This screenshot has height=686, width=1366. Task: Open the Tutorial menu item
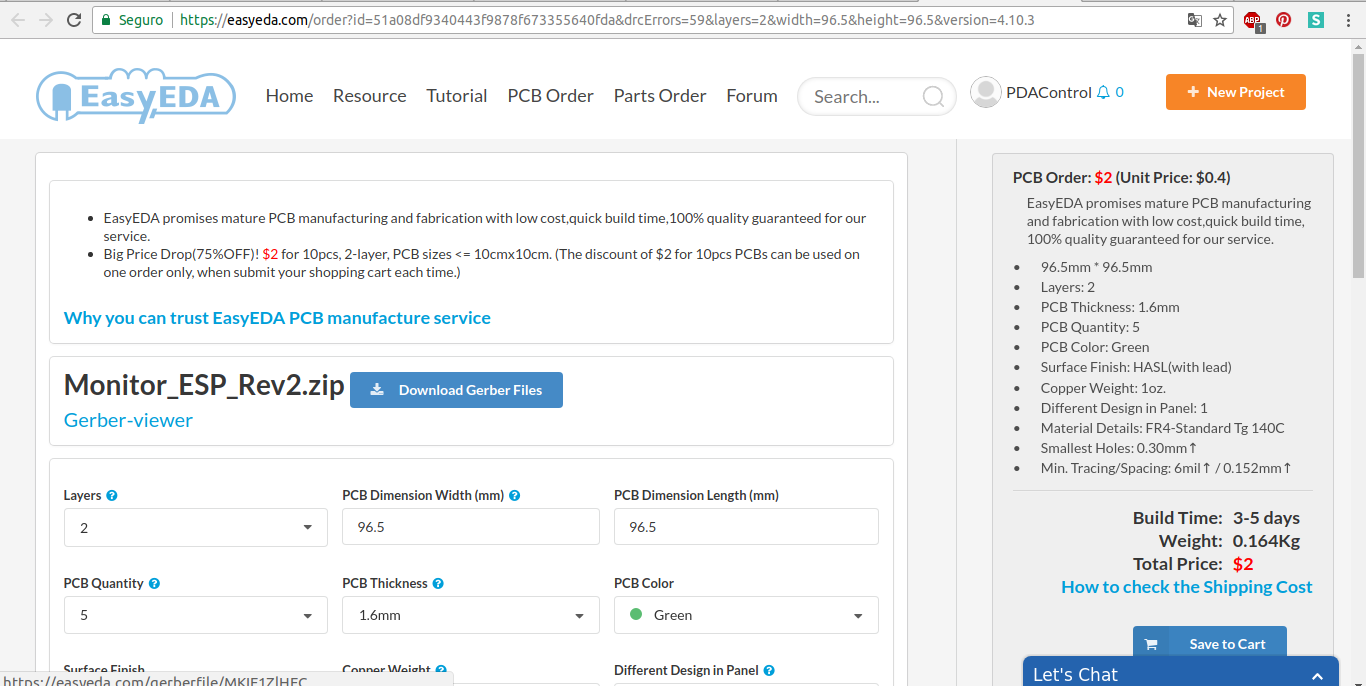(x=457, y=96)
